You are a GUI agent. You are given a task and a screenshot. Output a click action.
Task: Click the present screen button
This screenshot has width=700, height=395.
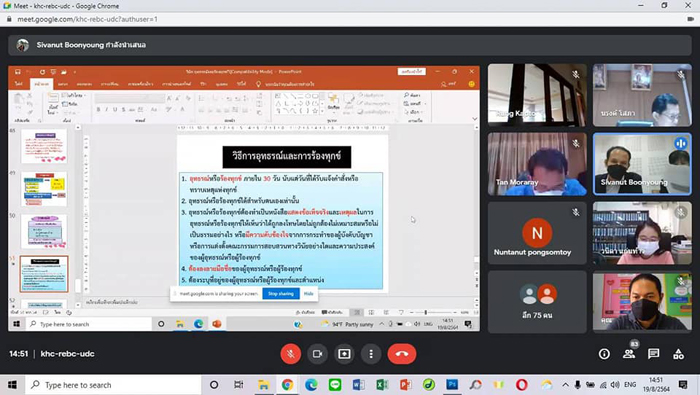[344, 354]
